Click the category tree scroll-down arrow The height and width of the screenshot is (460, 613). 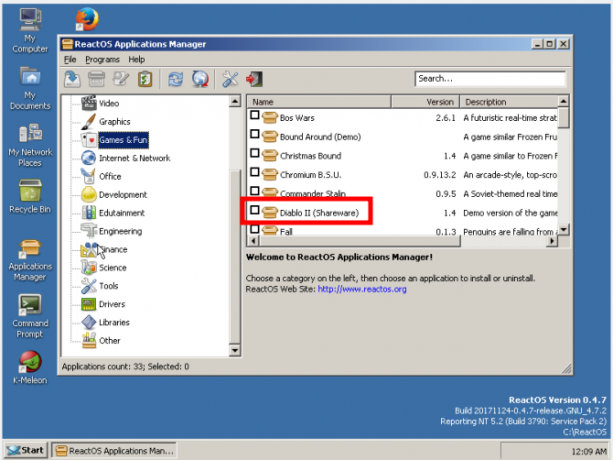(x=235, y=350)
